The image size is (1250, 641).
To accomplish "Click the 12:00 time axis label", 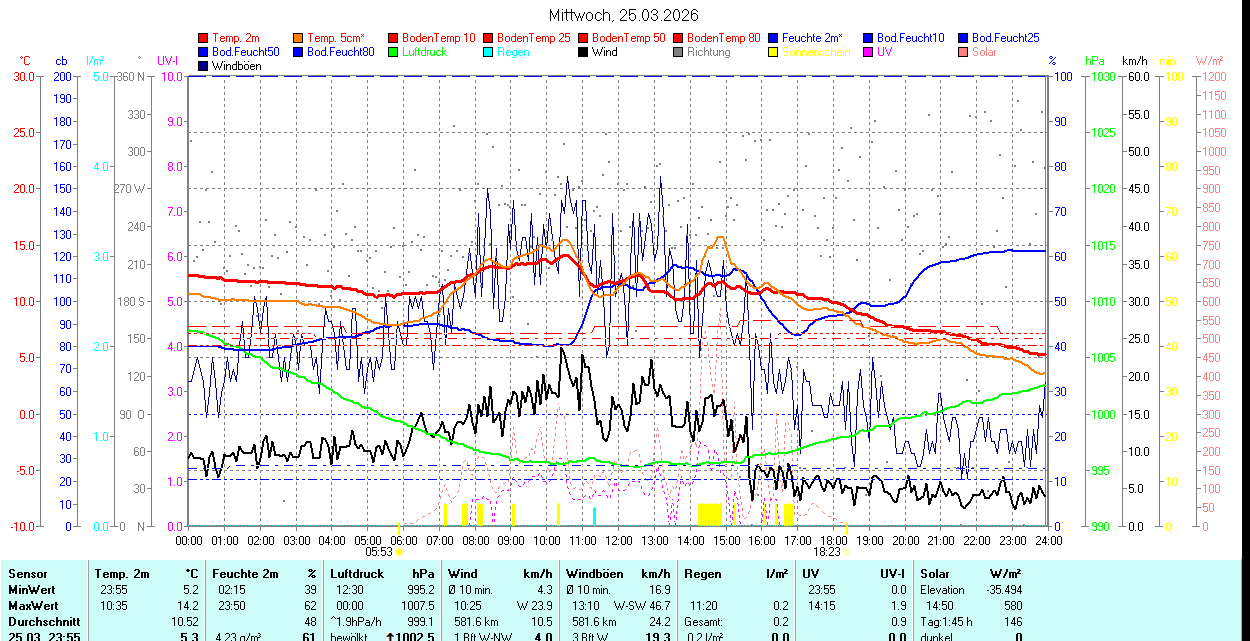I will 618,540.
